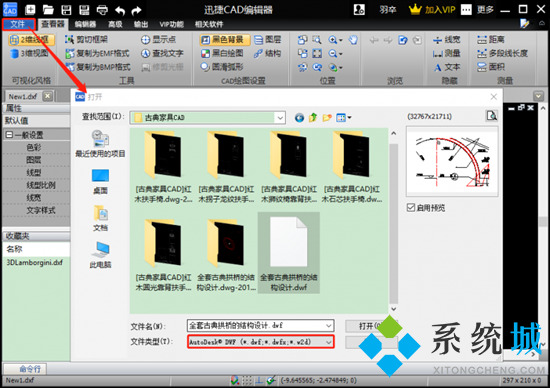Select 3DLamborgini.dxf in favorites
Screen dimensions: 550x388
pos(34,262)
